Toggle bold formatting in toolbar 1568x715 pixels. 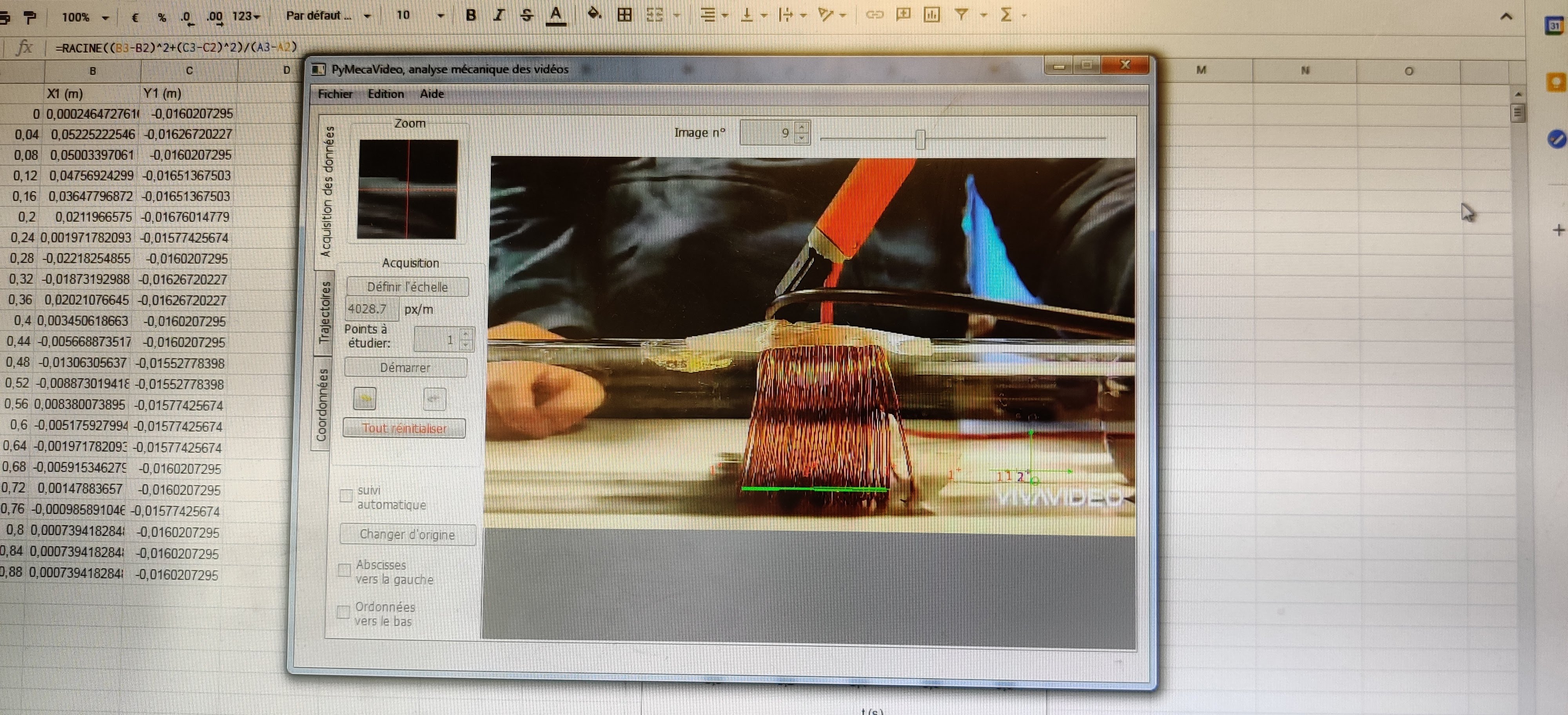(470, 15)
